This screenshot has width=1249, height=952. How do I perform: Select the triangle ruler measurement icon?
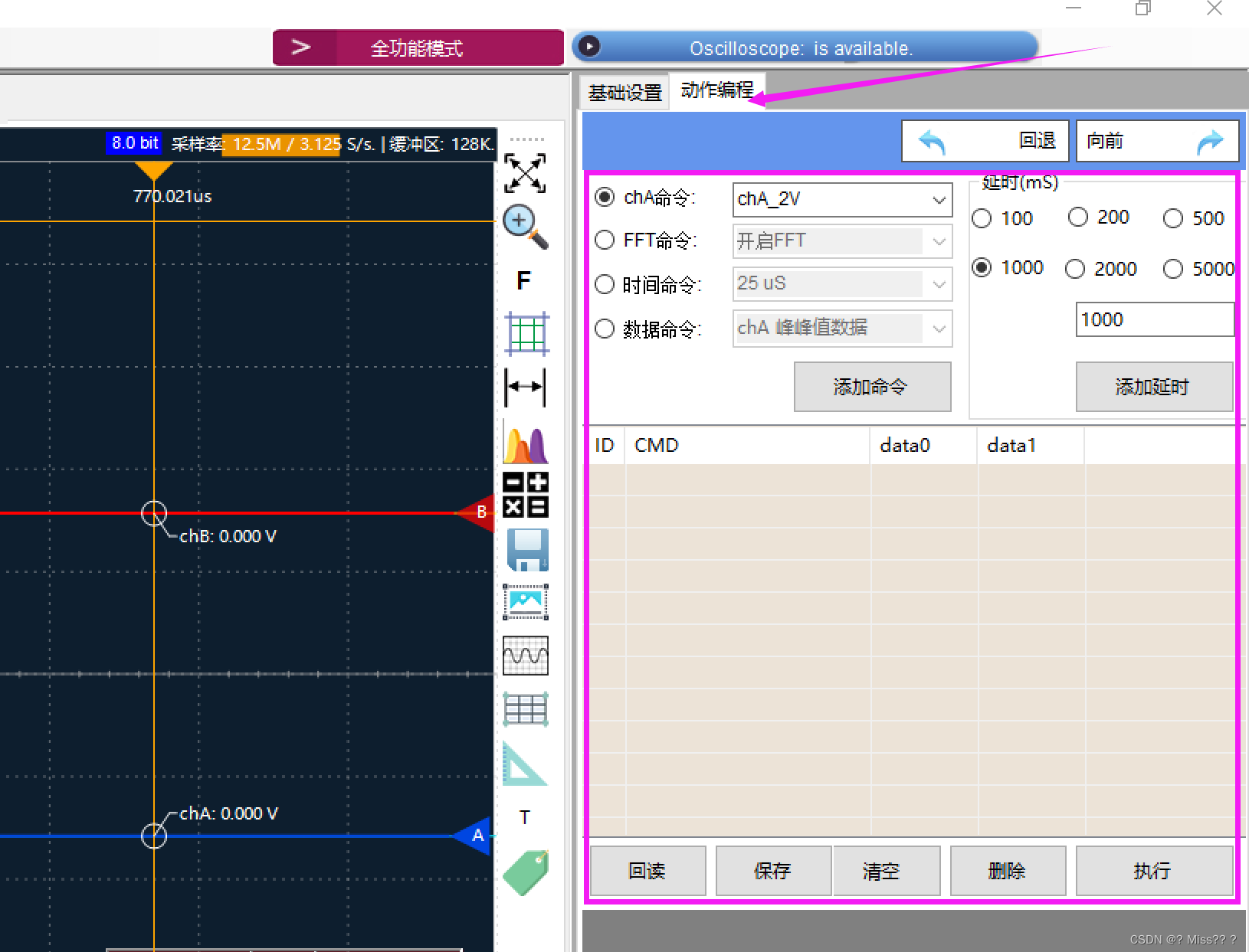coord(524,763)
